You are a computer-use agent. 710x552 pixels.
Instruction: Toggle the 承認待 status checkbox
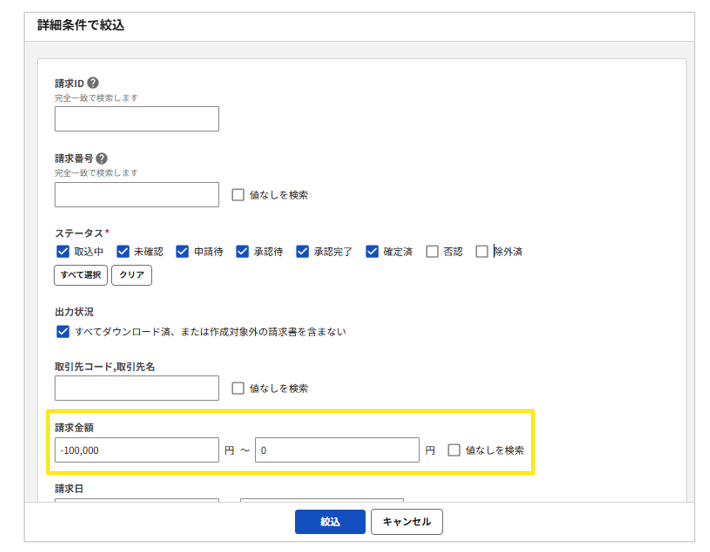pos(243,252)
